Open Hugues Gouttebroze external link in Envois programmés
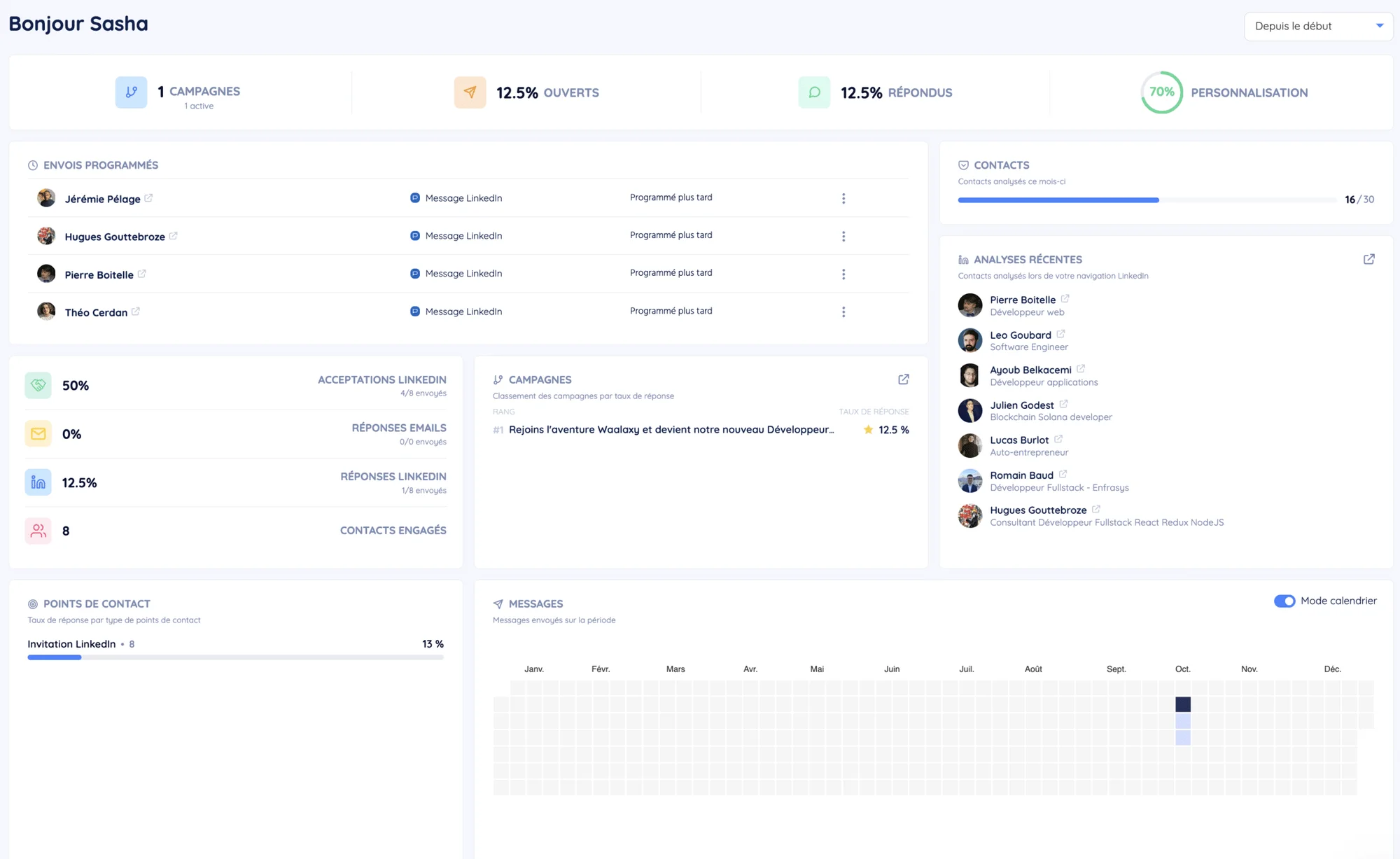 (x=173, y=236)
